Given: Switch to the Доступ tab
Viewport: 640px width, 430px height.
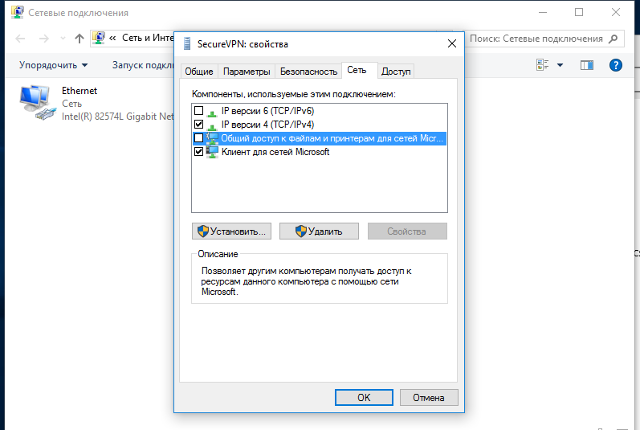Looking at the screenshot, I should (x=396, y=71).
